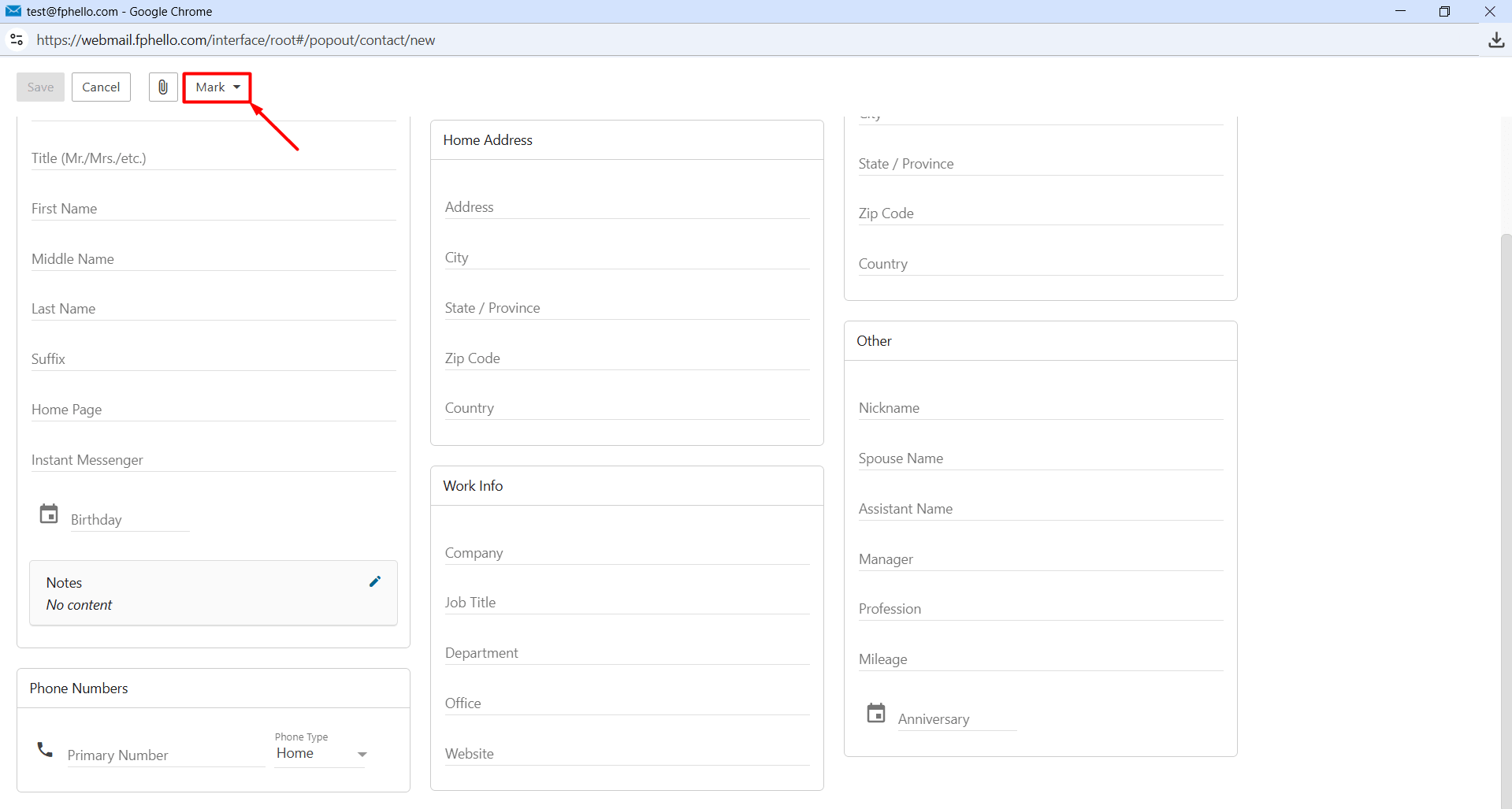Click the vertical page scrollbar
1512x809 pixels.
click(1506, 520)
